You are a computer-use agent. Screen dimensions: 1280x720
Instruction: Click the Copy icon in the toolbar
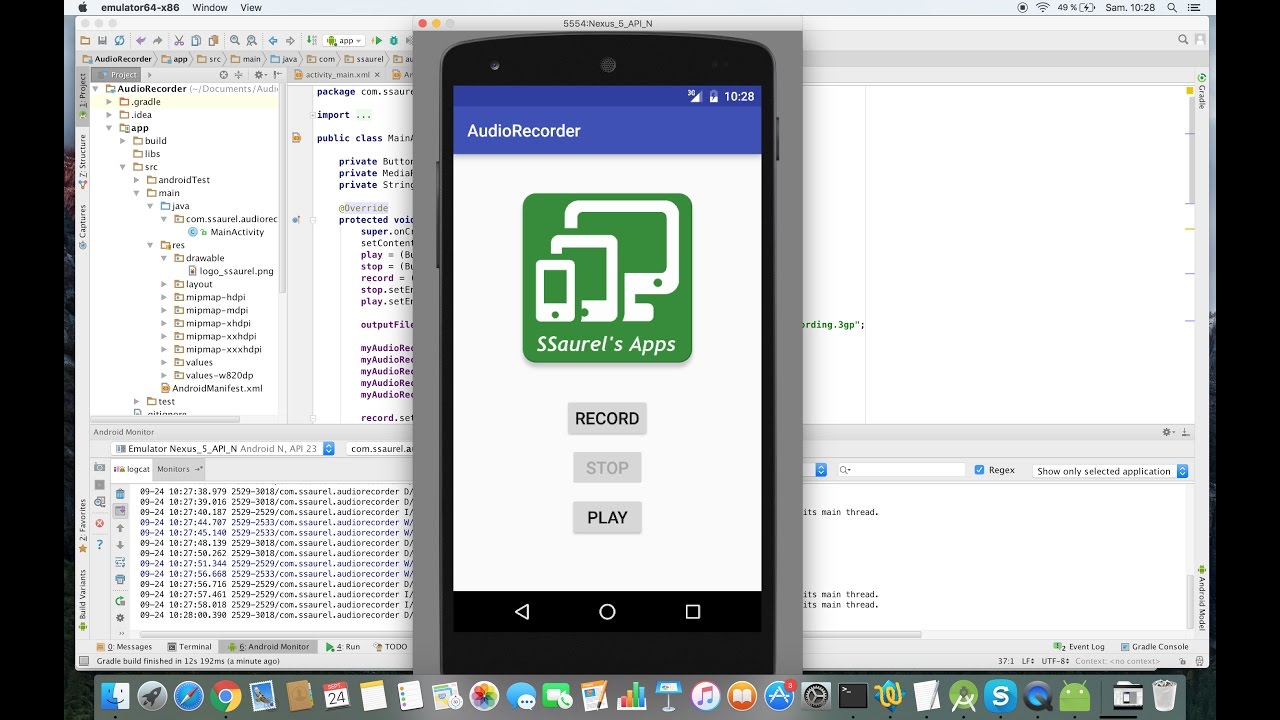tap(196, 40)
